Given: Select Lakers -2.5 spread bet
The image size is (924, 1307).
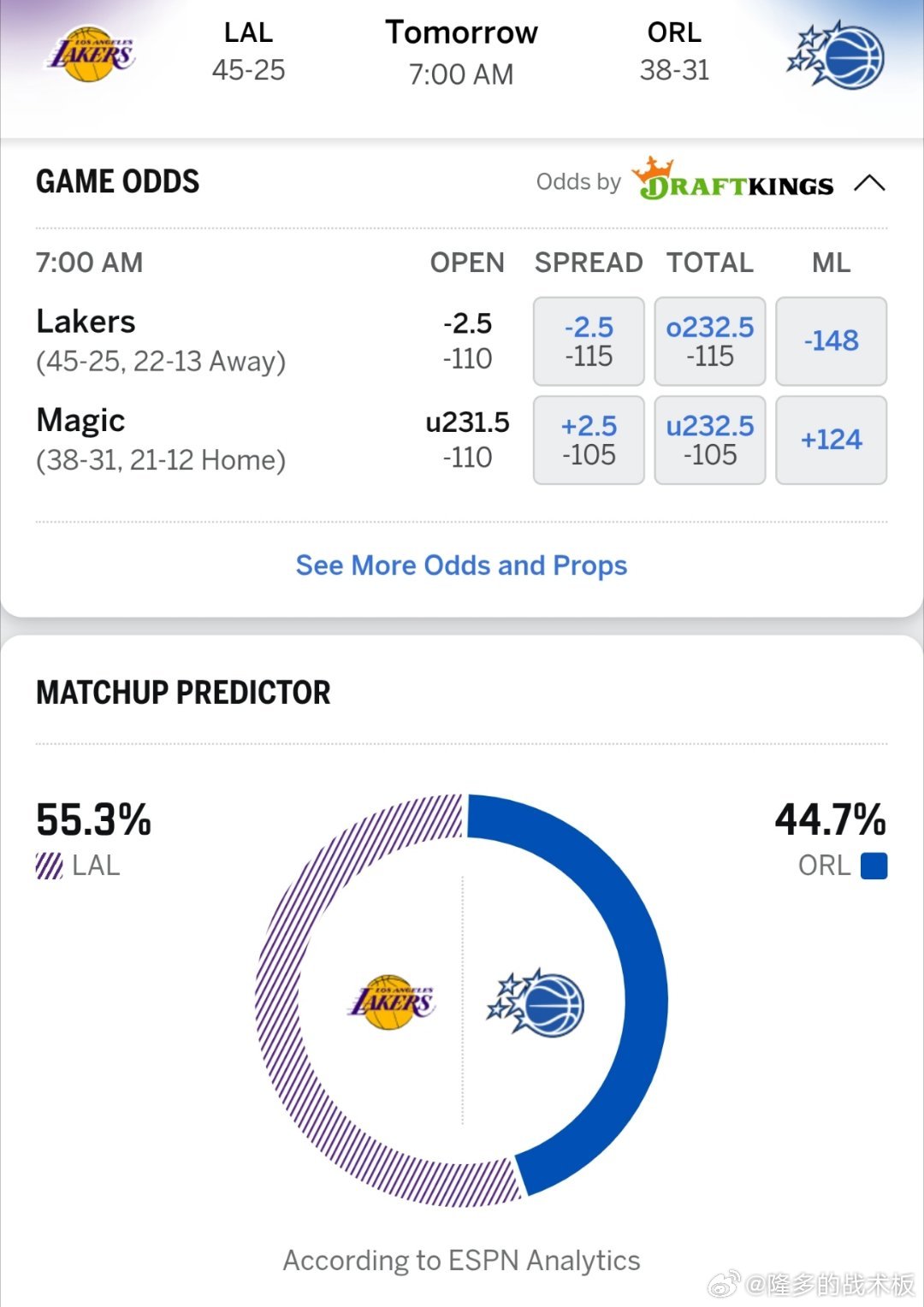Looking at the screenshot, I should point(589,341).
